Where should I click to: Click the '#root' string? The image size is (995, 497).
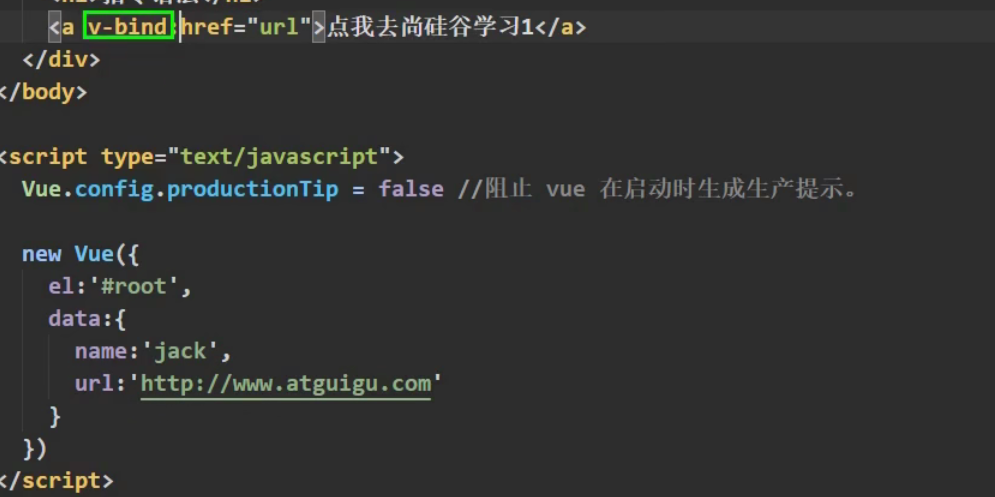(133, 286)
